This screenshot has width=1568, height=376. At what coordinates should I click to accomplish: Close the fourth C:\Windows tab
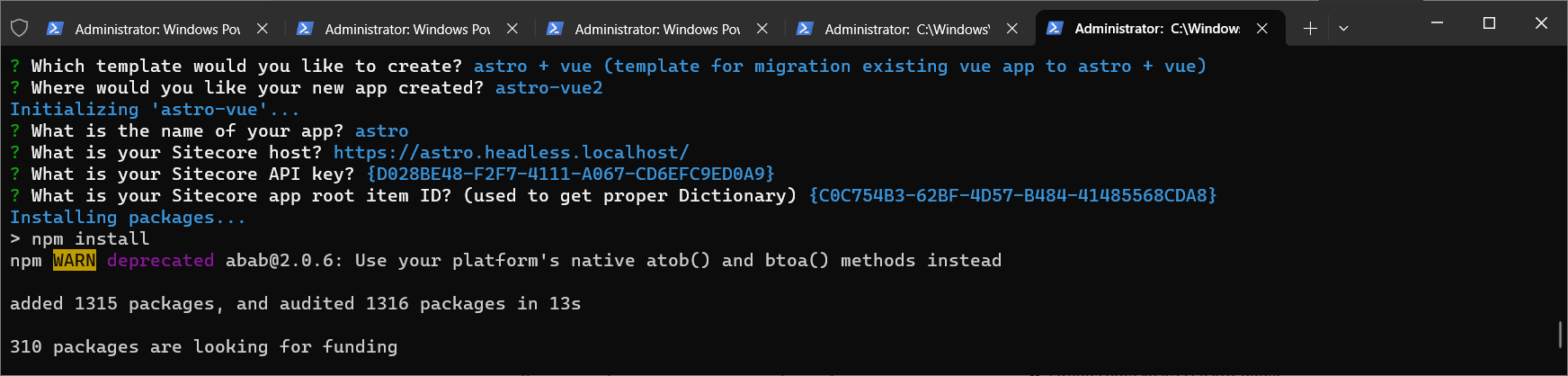coord(1012,29)
